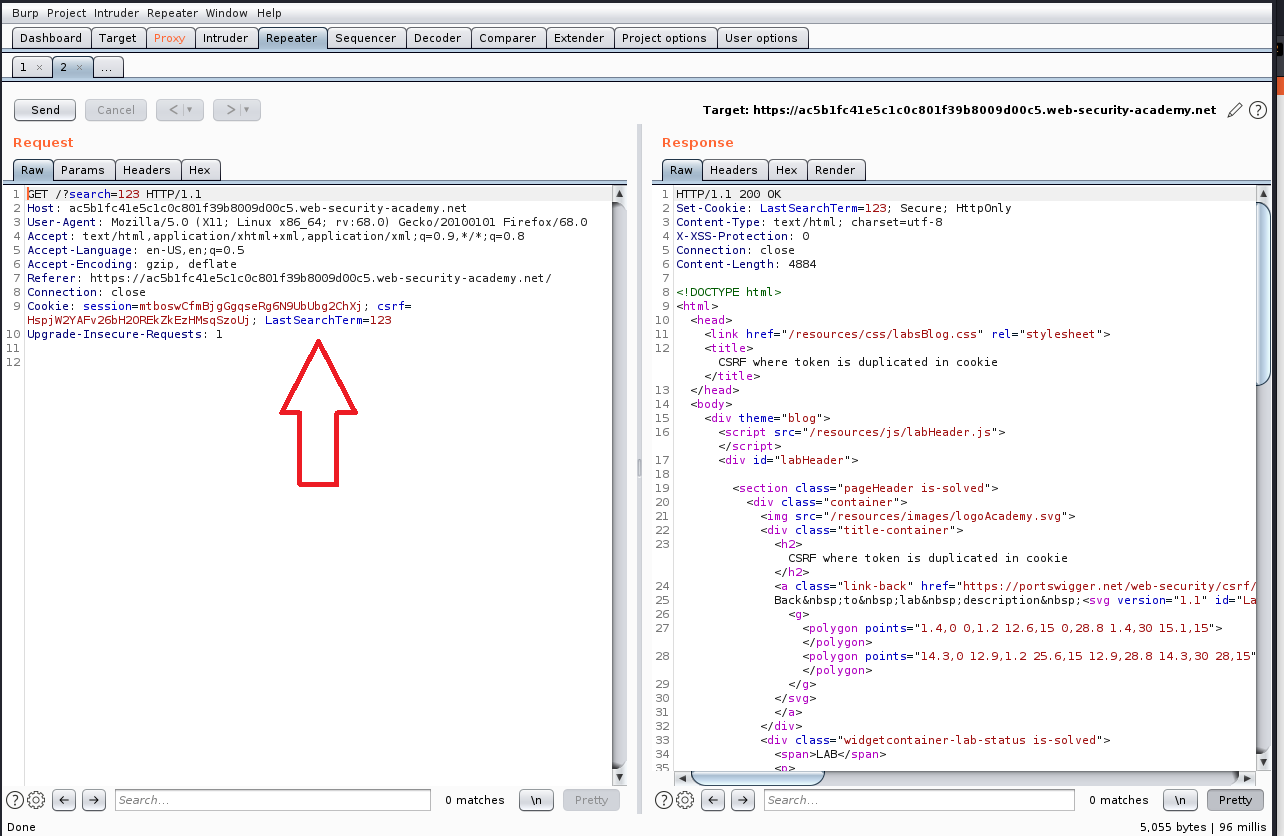Close Repeater tab 2 using its X
Viewport: 1284px width, 836px height.
pos(80,67)
